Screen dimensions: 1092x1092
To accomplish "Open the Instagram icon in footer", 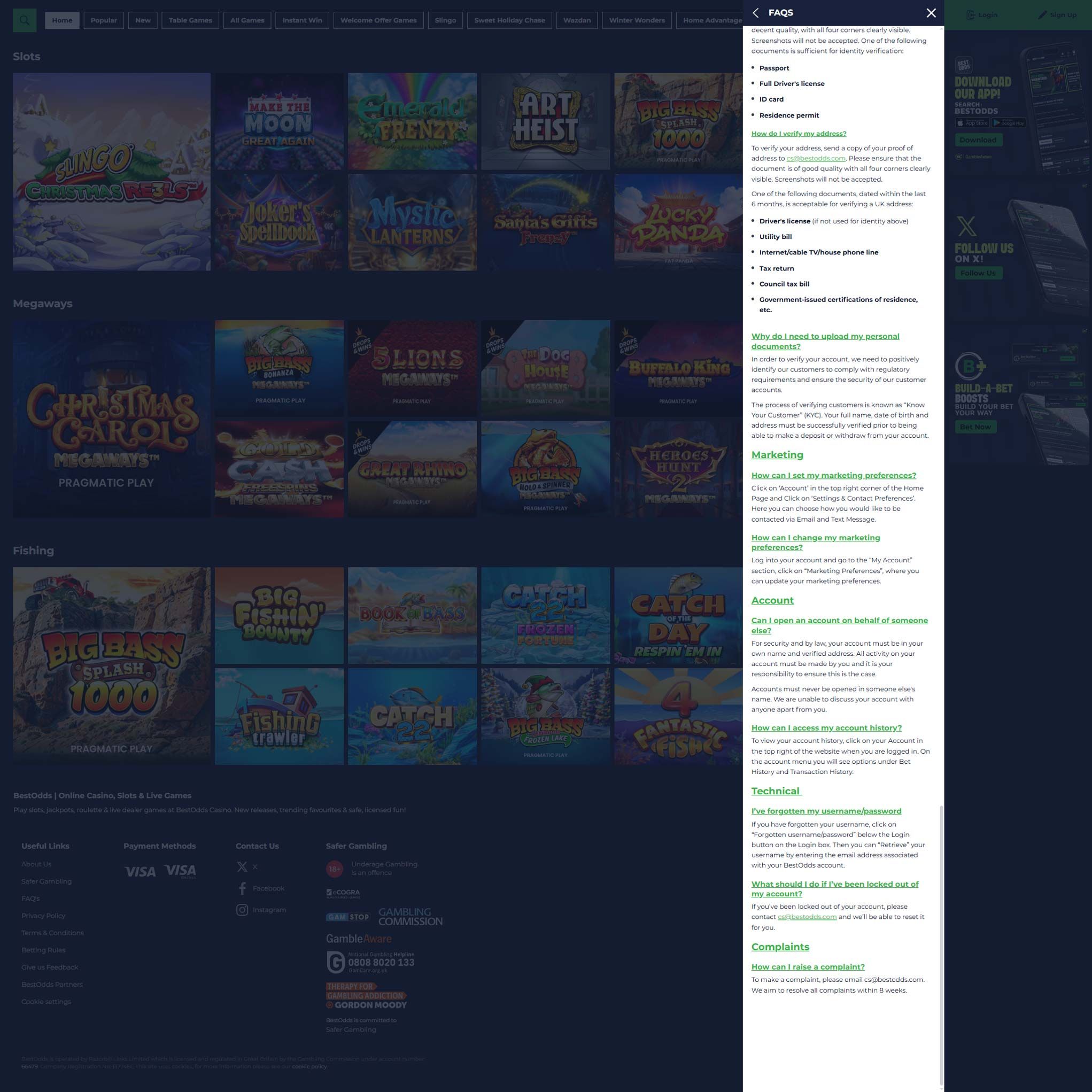I will click(x=242, y=910).
